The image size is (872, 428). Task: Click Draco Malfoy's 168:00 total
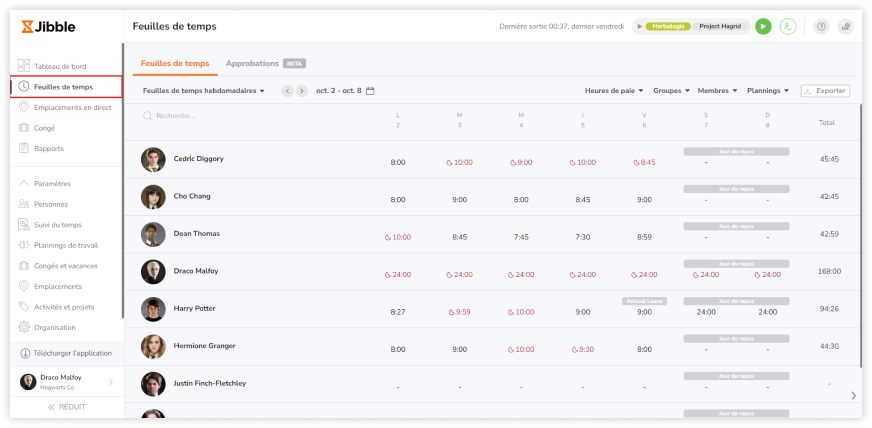click(829, 271)
